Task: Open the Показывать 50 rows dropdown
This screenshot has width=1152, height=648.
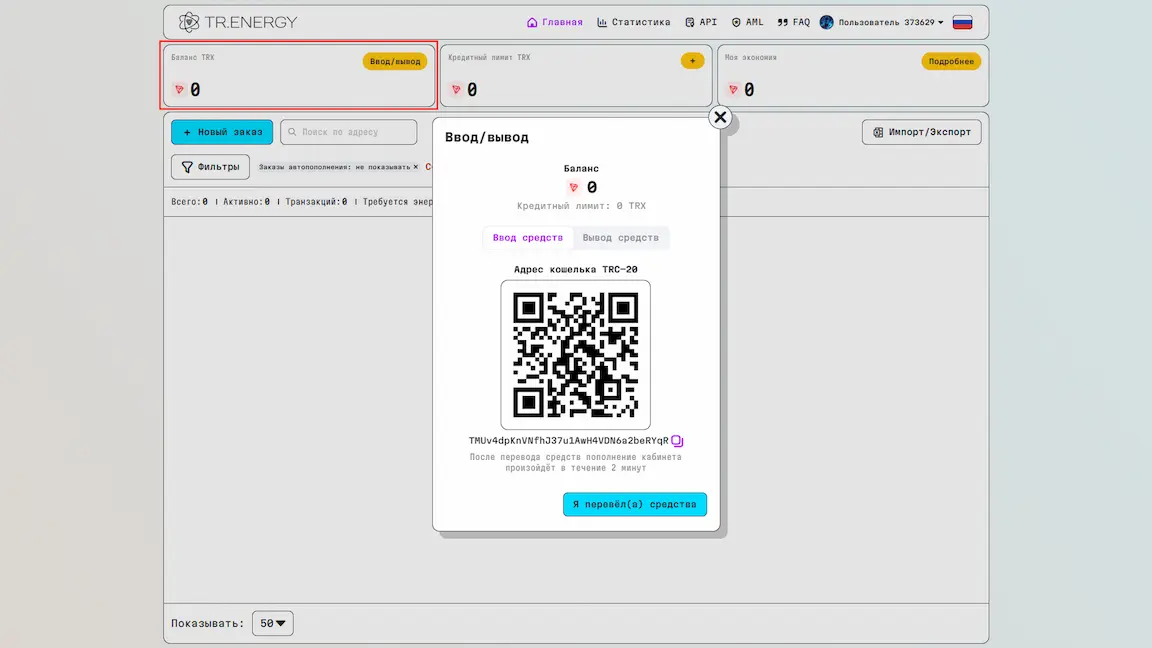Action: pos(273,623)
